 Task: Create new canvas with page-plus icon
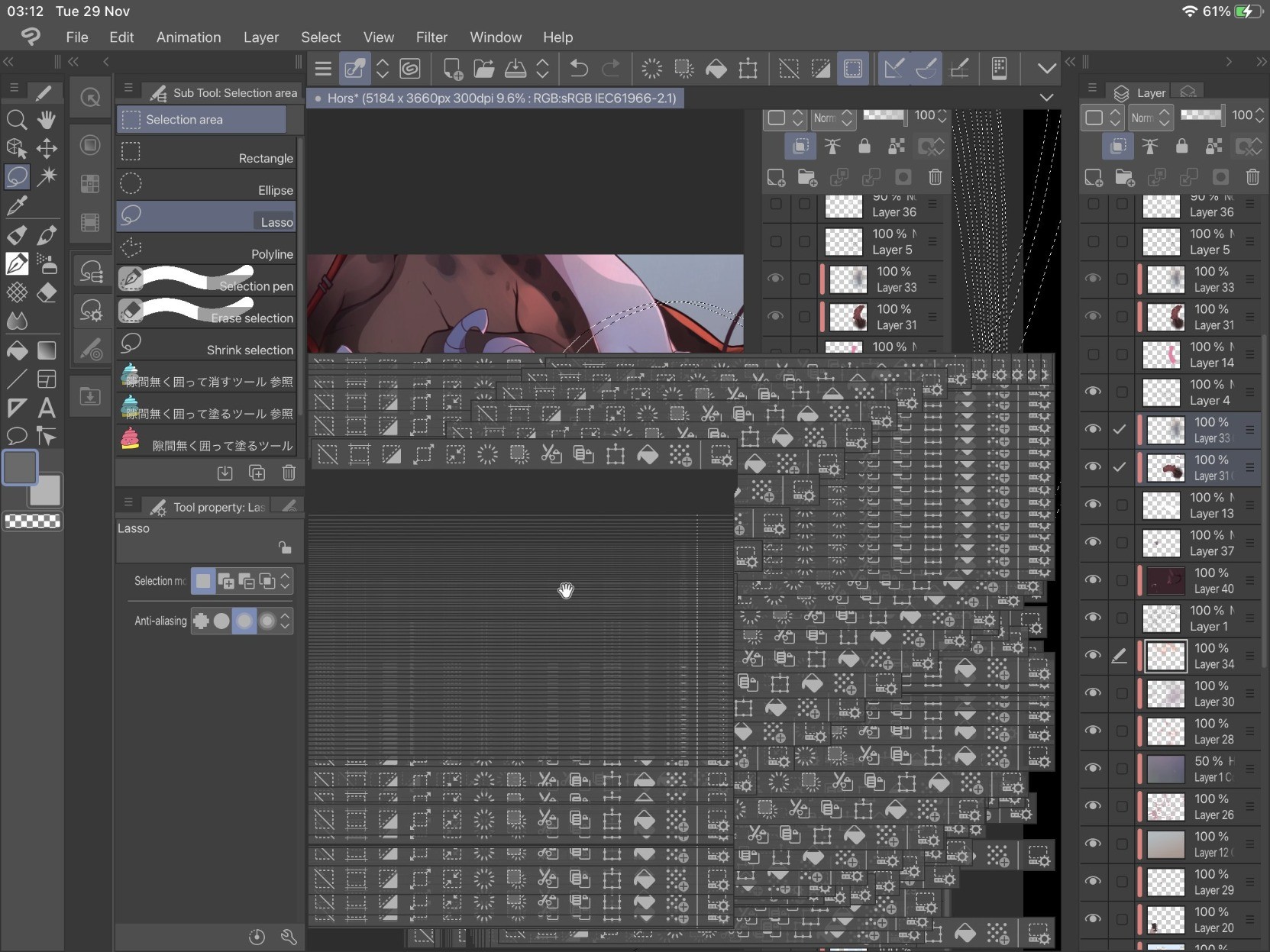452,69
